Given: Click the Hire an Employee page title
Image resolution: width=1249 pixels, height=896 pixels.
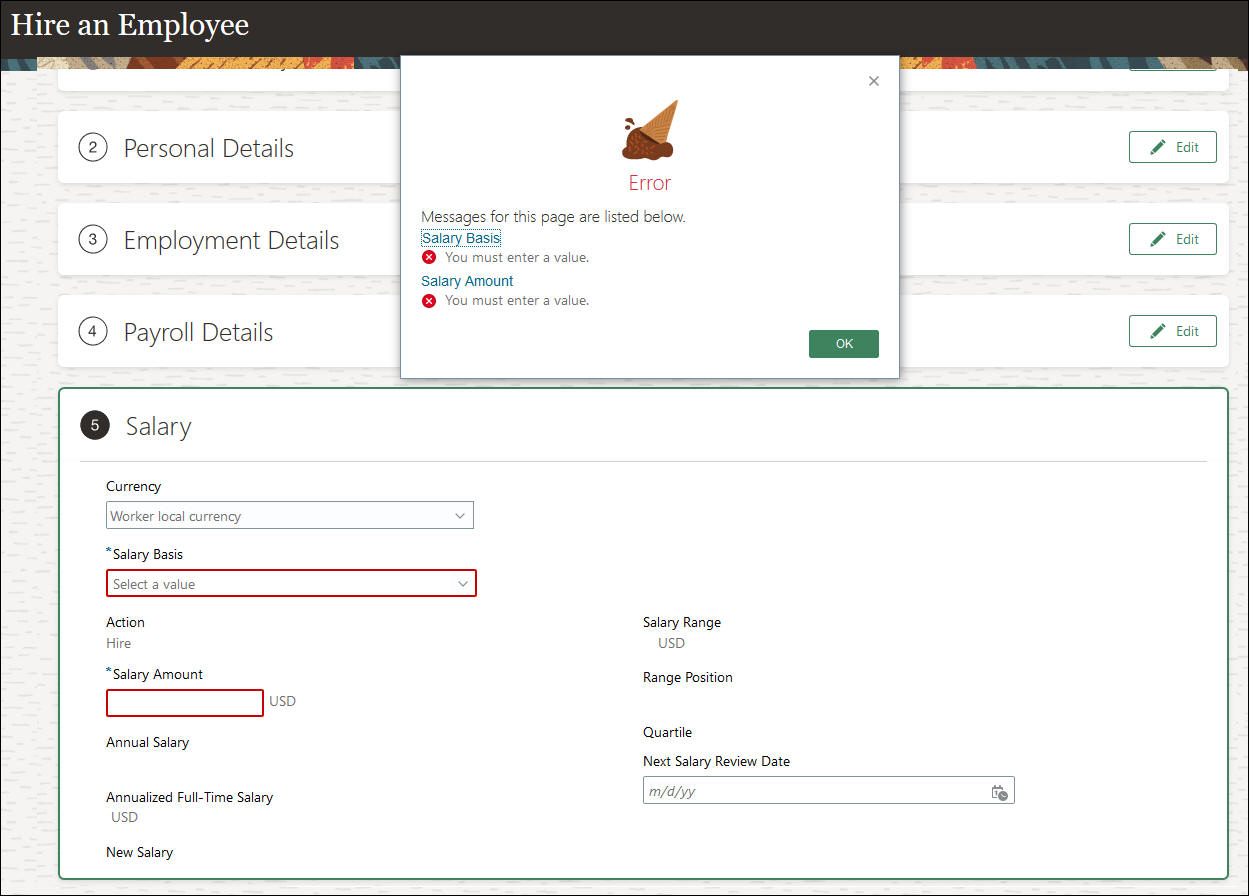Looking at the screenshot, I should (130, 25).
